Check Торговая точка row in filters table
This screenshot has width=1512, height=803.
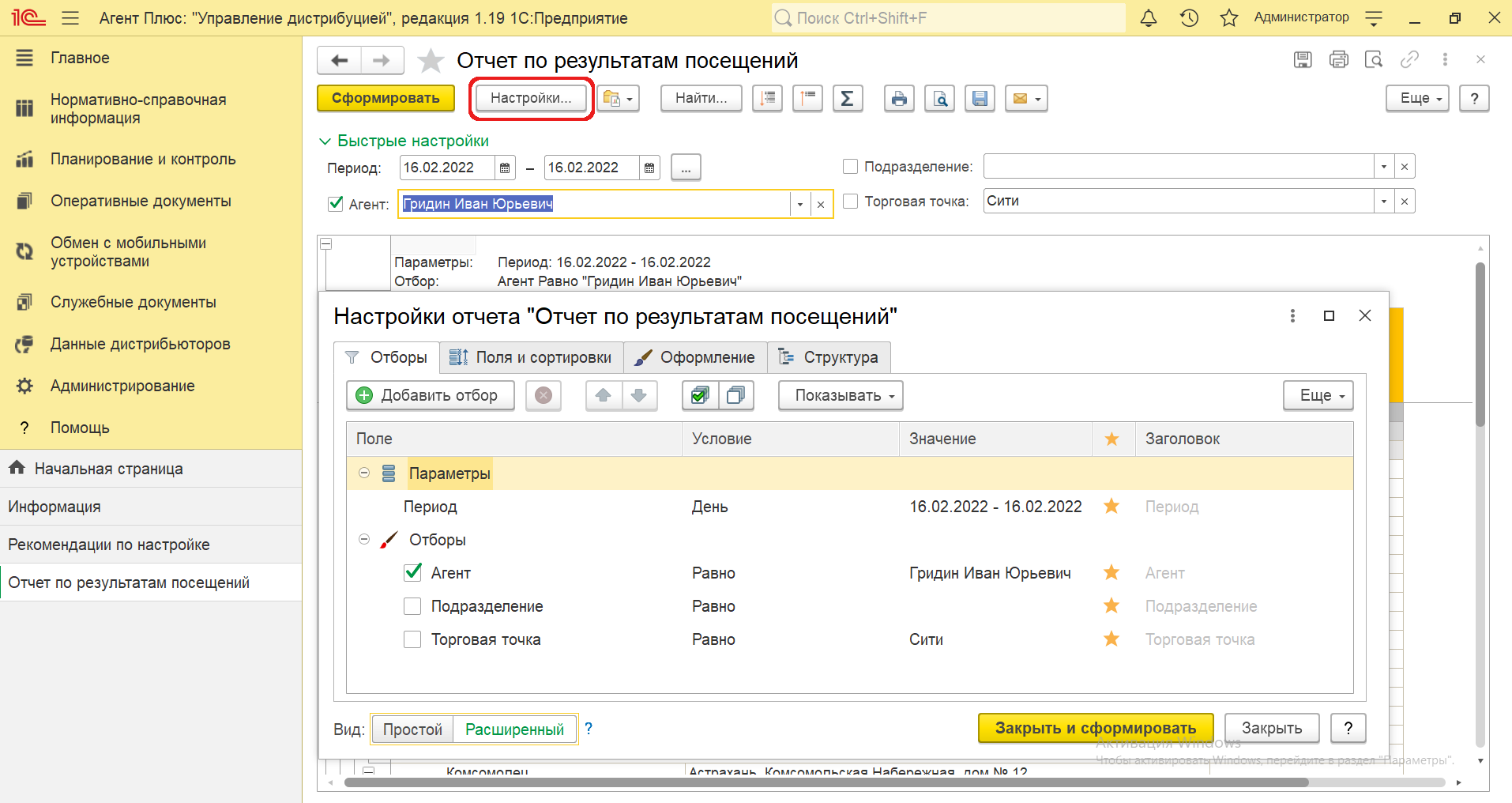coord(412,639)
